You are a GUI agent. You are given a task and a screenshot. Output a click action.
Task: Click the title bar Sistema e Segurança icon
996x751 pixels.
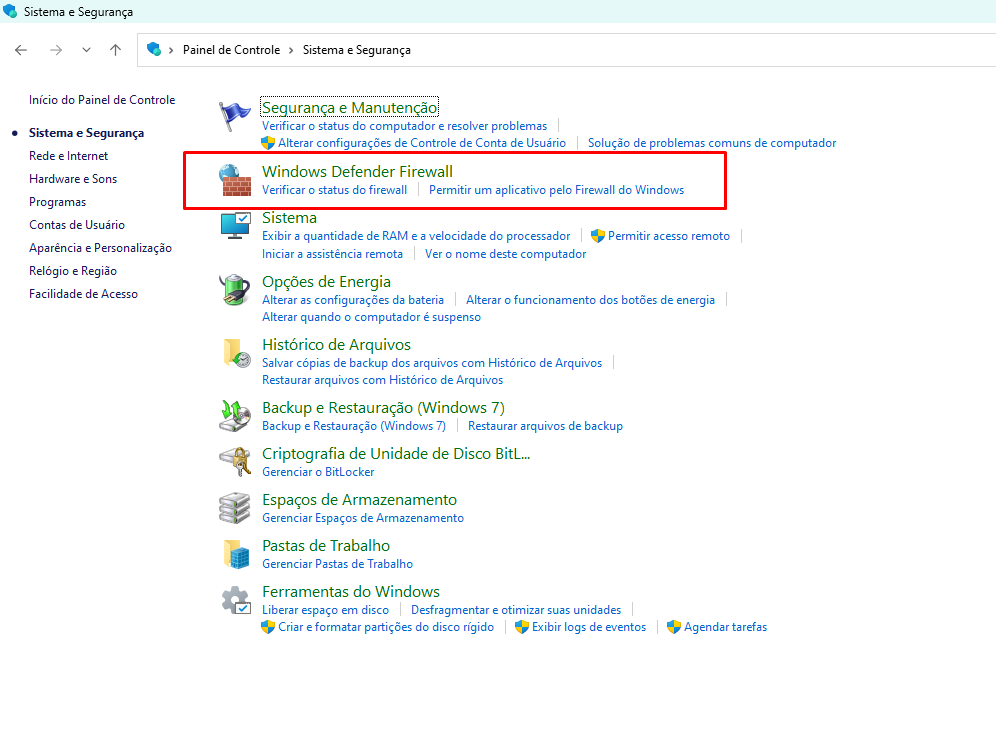10,11
